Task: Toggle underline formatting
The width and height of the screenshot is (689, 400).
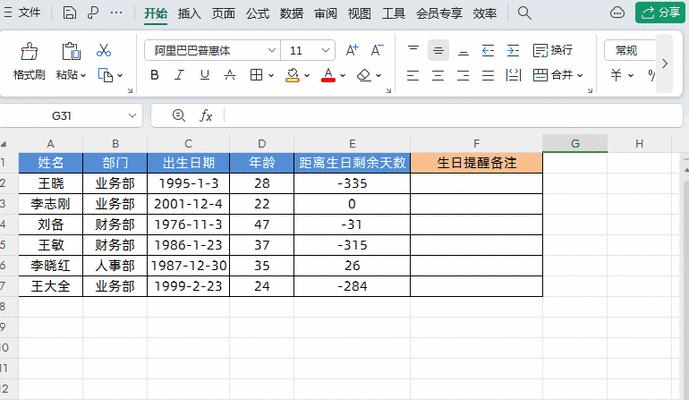Action: coord(204,75)
